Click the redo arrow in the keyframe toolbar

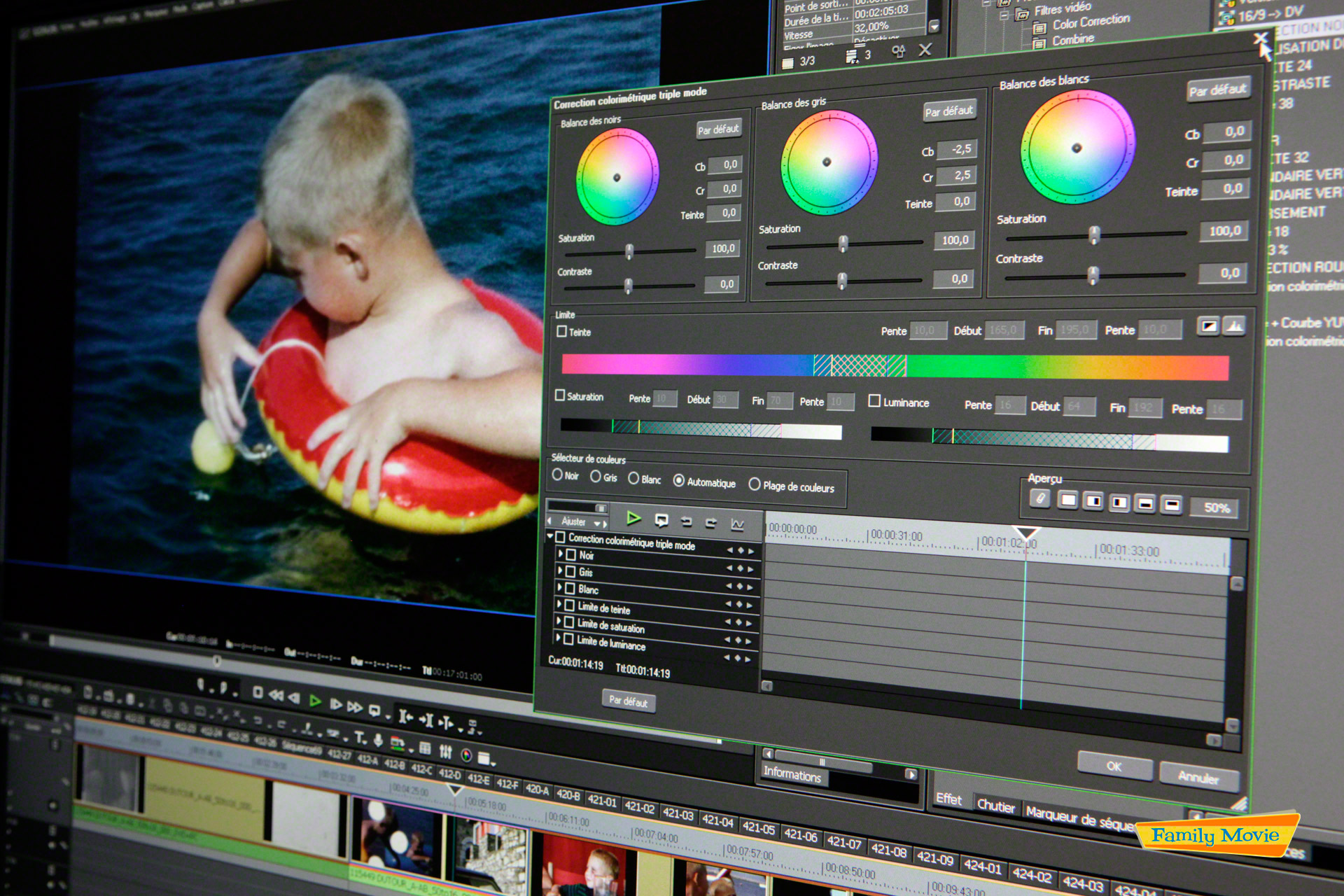711,523
